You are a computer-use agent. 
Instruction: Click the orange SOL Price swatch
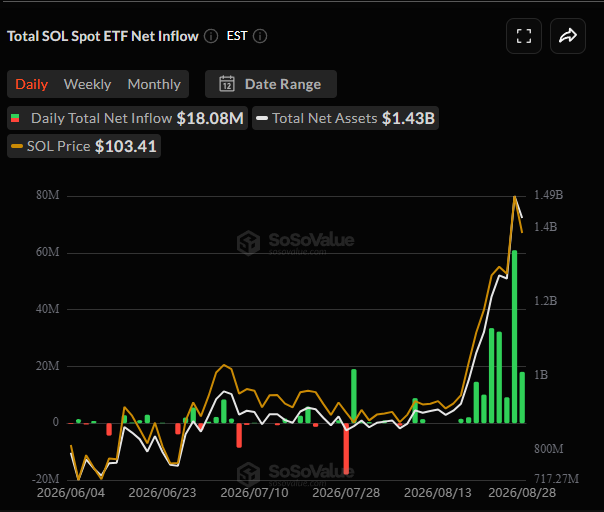tap(17, 146)
